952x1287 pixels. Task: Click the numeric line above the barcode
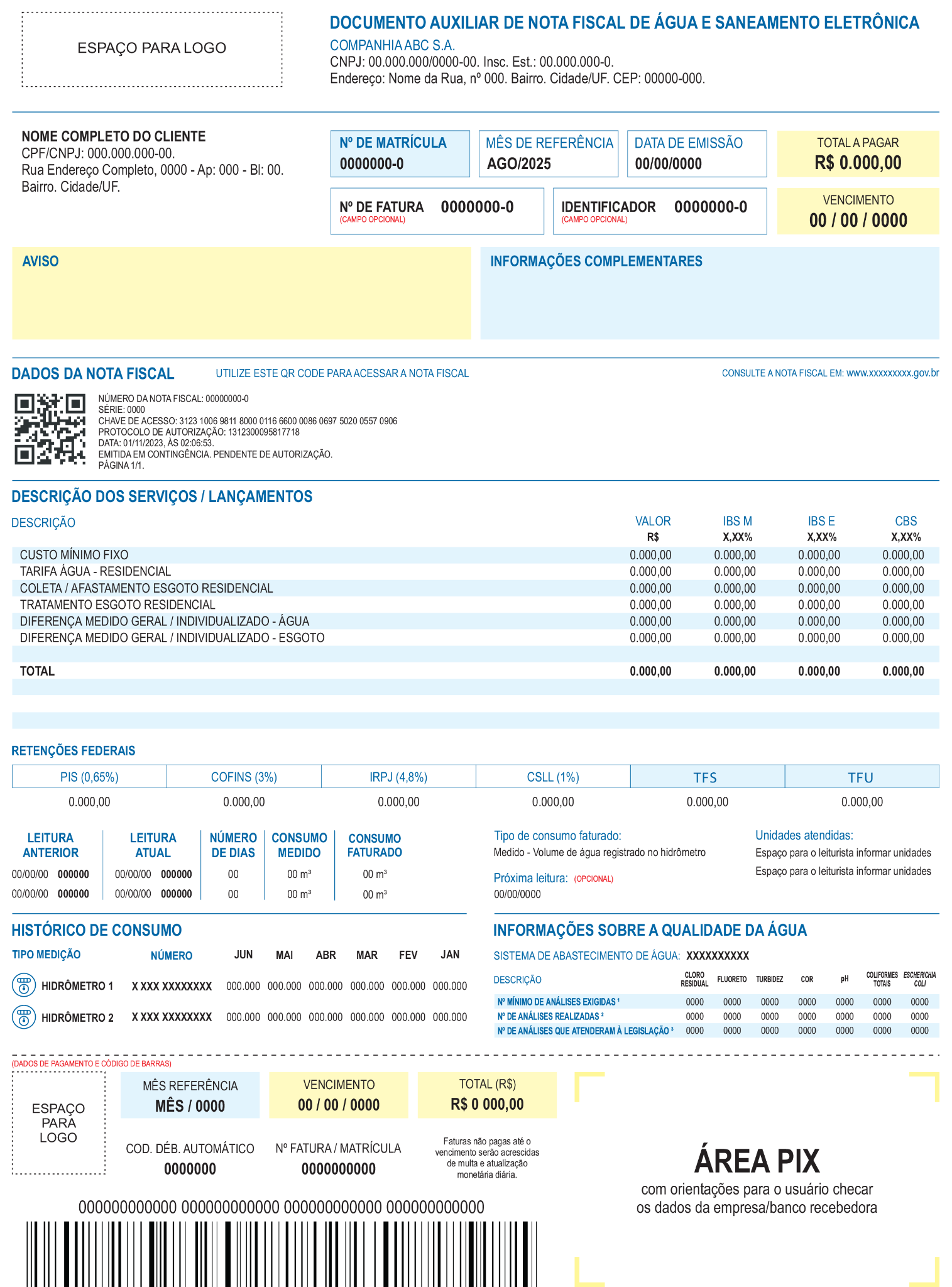(x=282, y=1207)
